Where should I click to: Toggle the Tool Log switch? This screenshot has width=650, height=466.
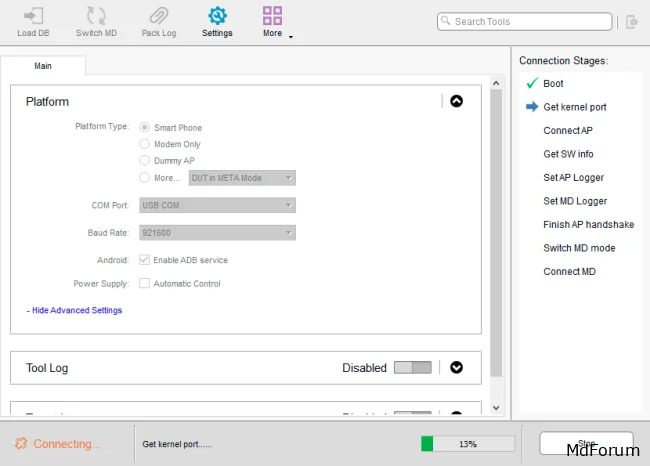click(413, 367)
